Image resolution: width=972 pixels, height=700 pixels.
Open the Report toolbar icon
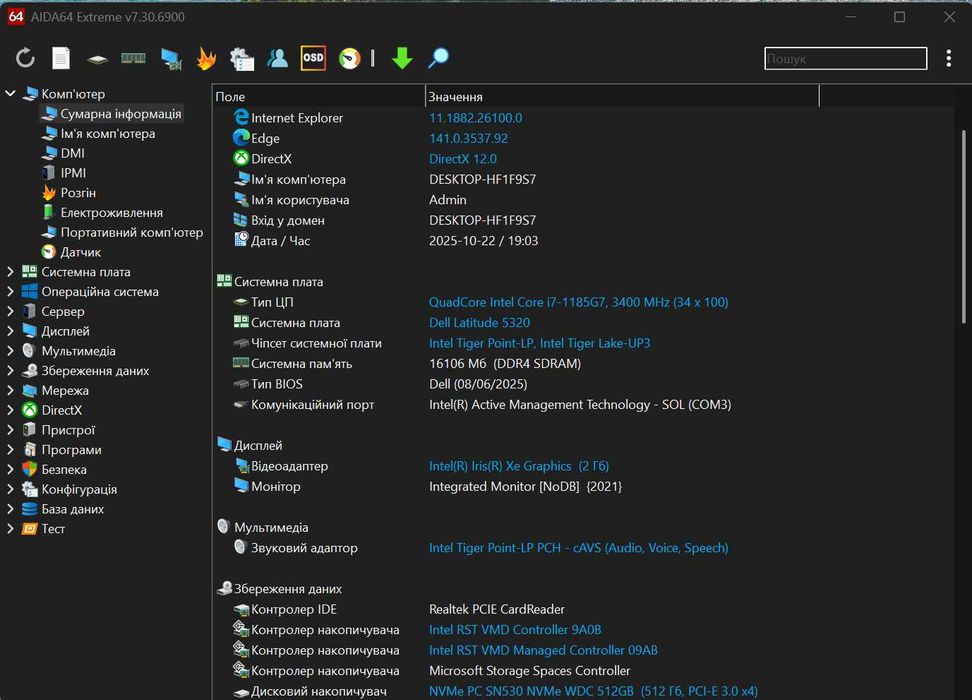click(61, 58)
